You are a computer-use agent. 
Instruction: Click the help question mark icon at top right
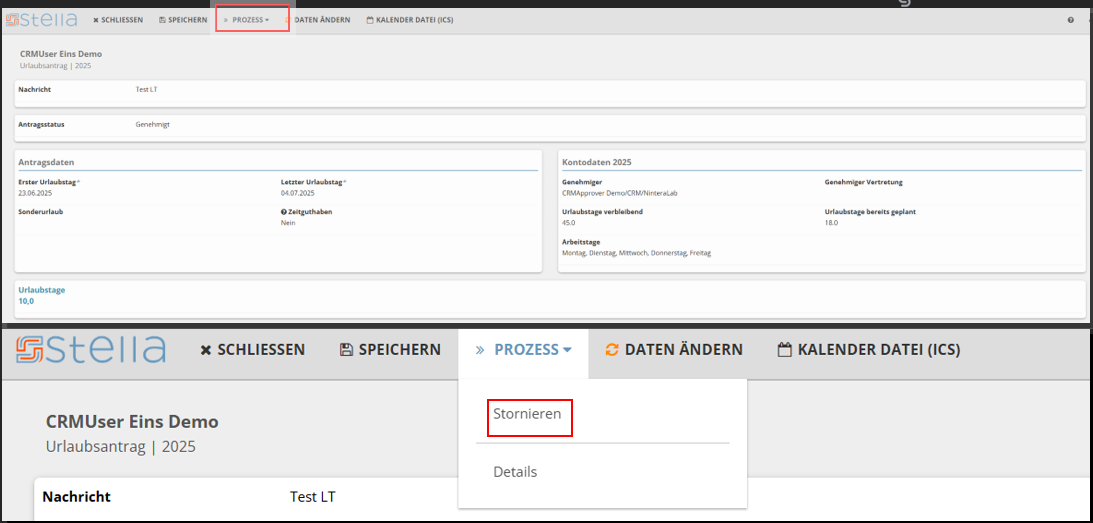pos(1070,20)
